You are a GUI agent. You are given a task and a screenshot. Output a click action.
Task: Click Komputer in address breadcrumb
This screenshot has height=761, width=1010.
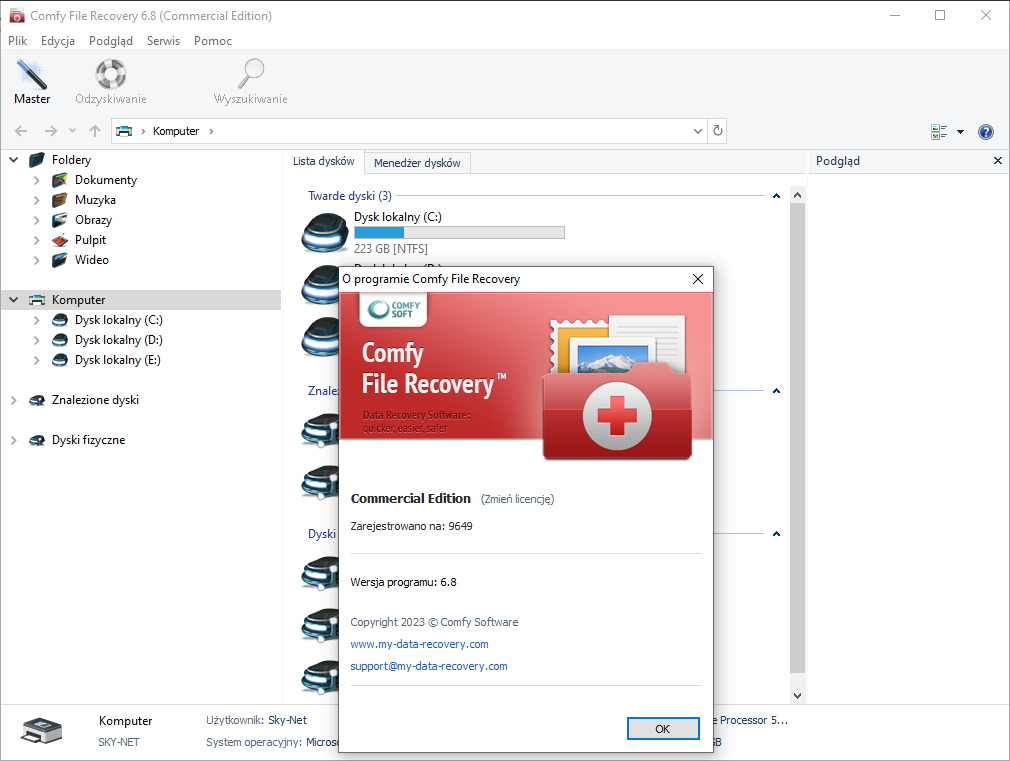point(176,131)
